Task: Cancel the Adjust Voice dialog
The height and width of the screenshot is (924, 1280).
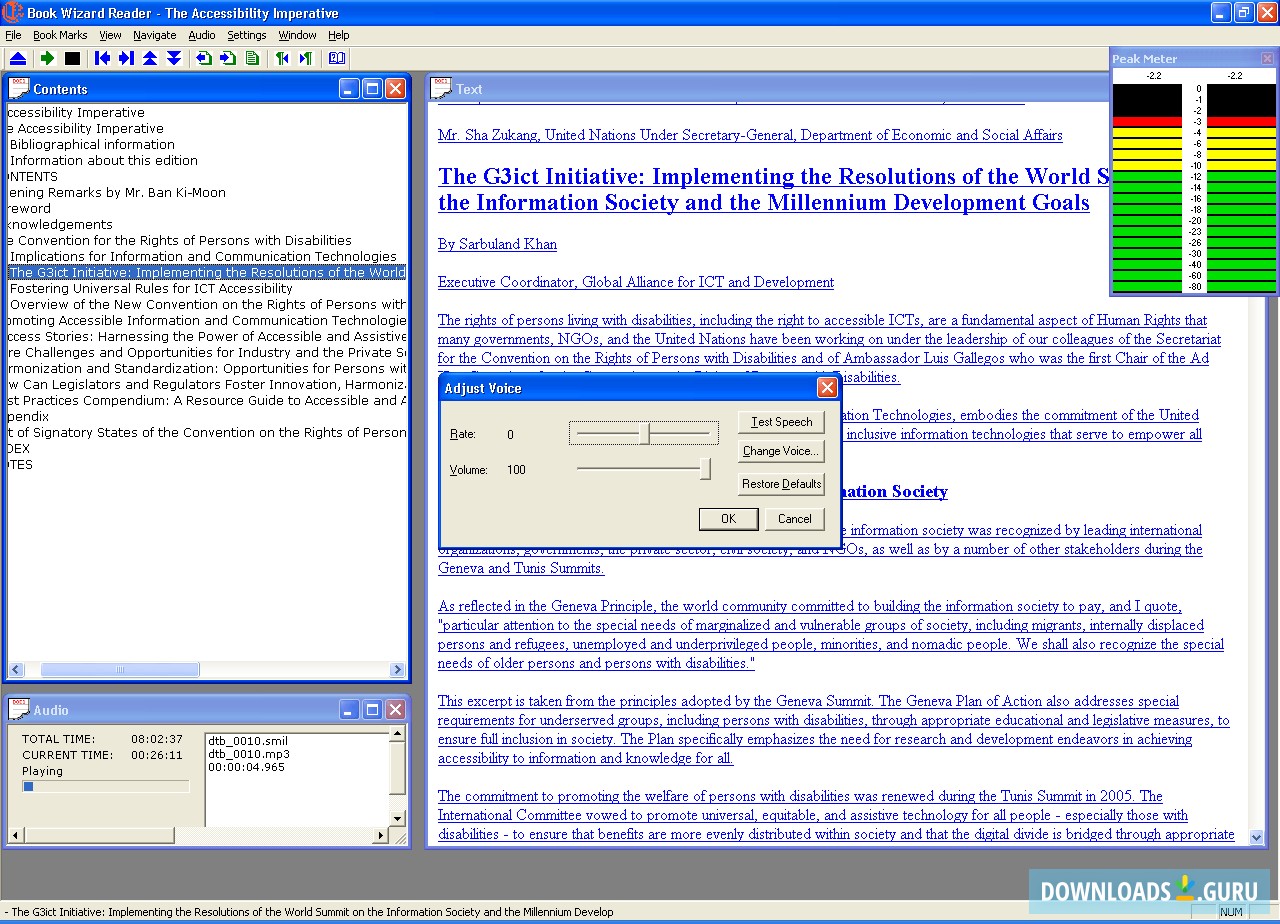Action: (795, 518)
